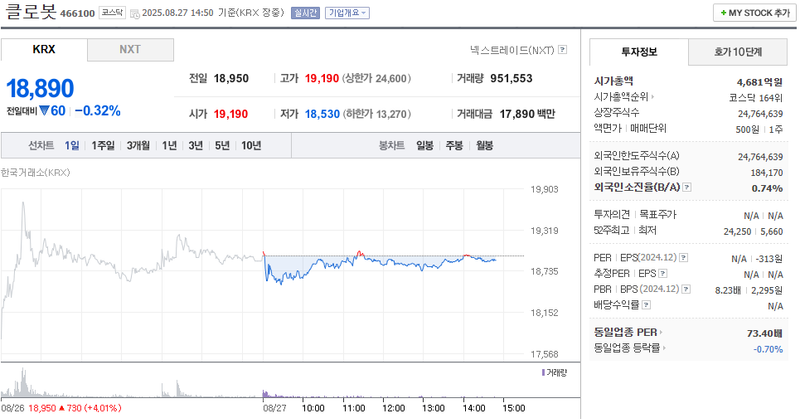The image size is (800, 419).
Task: Click the 코스닥 market badge
Action: click(x=112, y=13)
